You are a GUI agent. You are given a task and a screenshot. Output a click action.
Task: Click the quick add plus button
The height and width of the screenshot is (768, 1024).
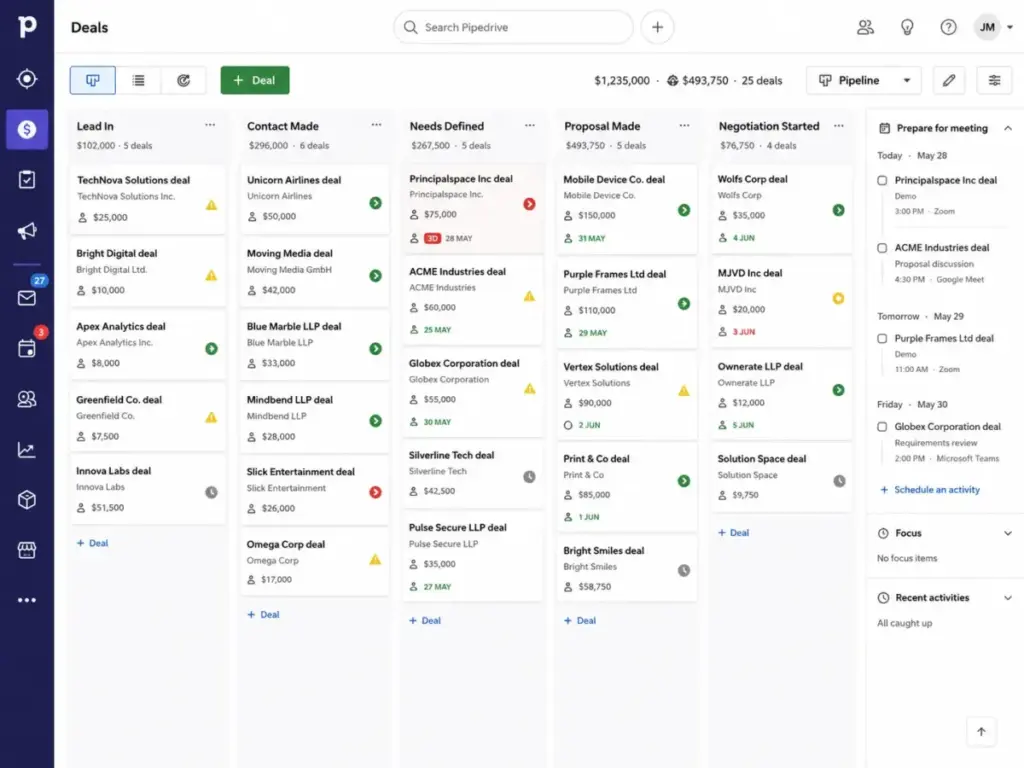pyautogui.click(x=657, y=27)
